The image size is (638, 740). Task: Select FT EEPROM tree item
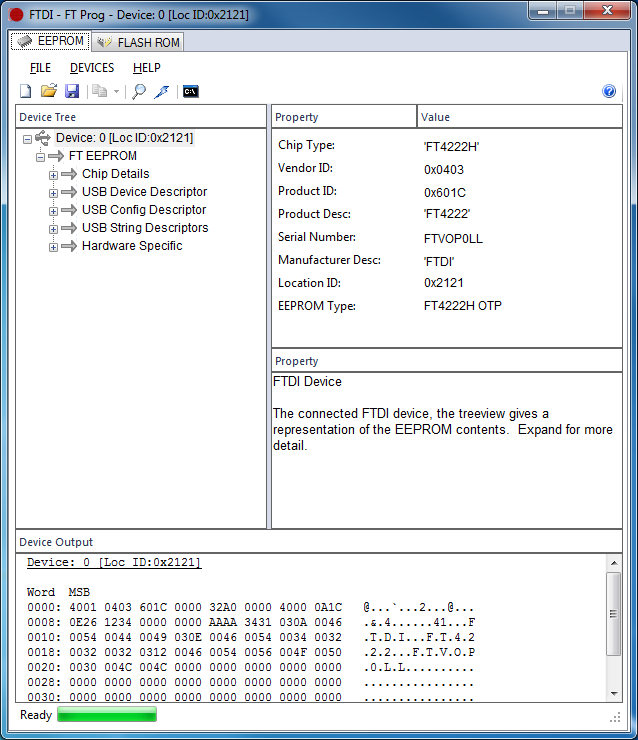point(103,156)
